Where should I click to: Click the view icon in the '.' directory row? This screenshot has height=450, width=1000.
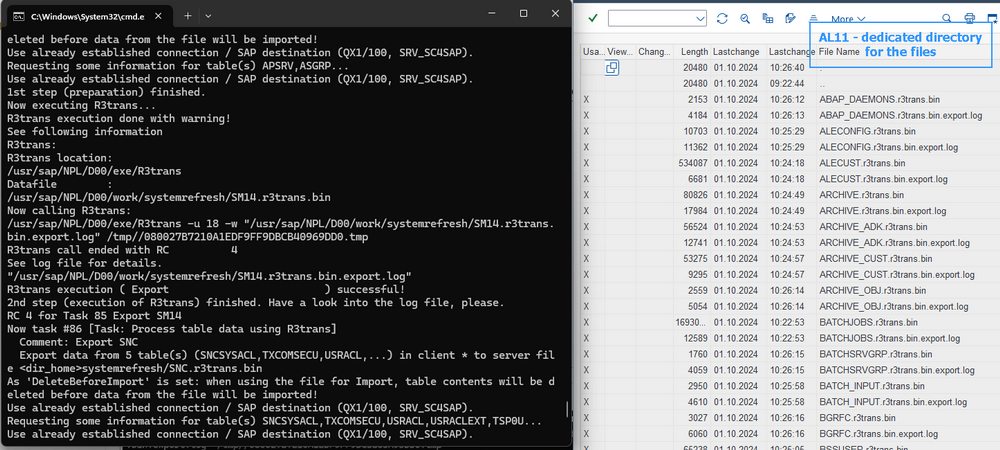point(612,68)
